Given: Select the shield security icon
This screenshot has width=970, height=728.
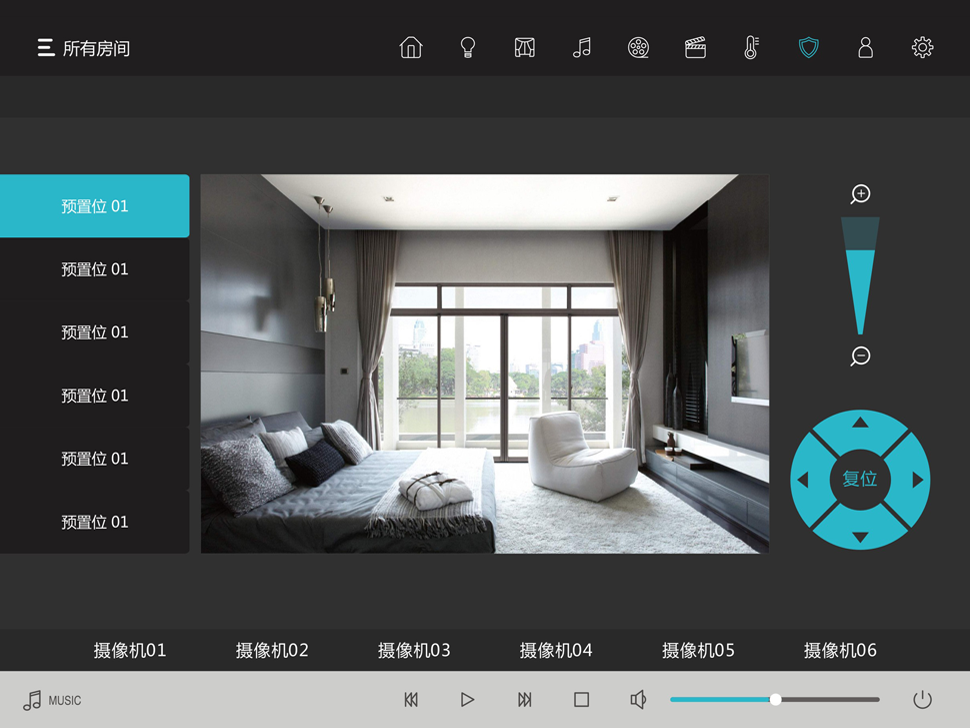Looking at the screenshot, I should coord(809,48).
